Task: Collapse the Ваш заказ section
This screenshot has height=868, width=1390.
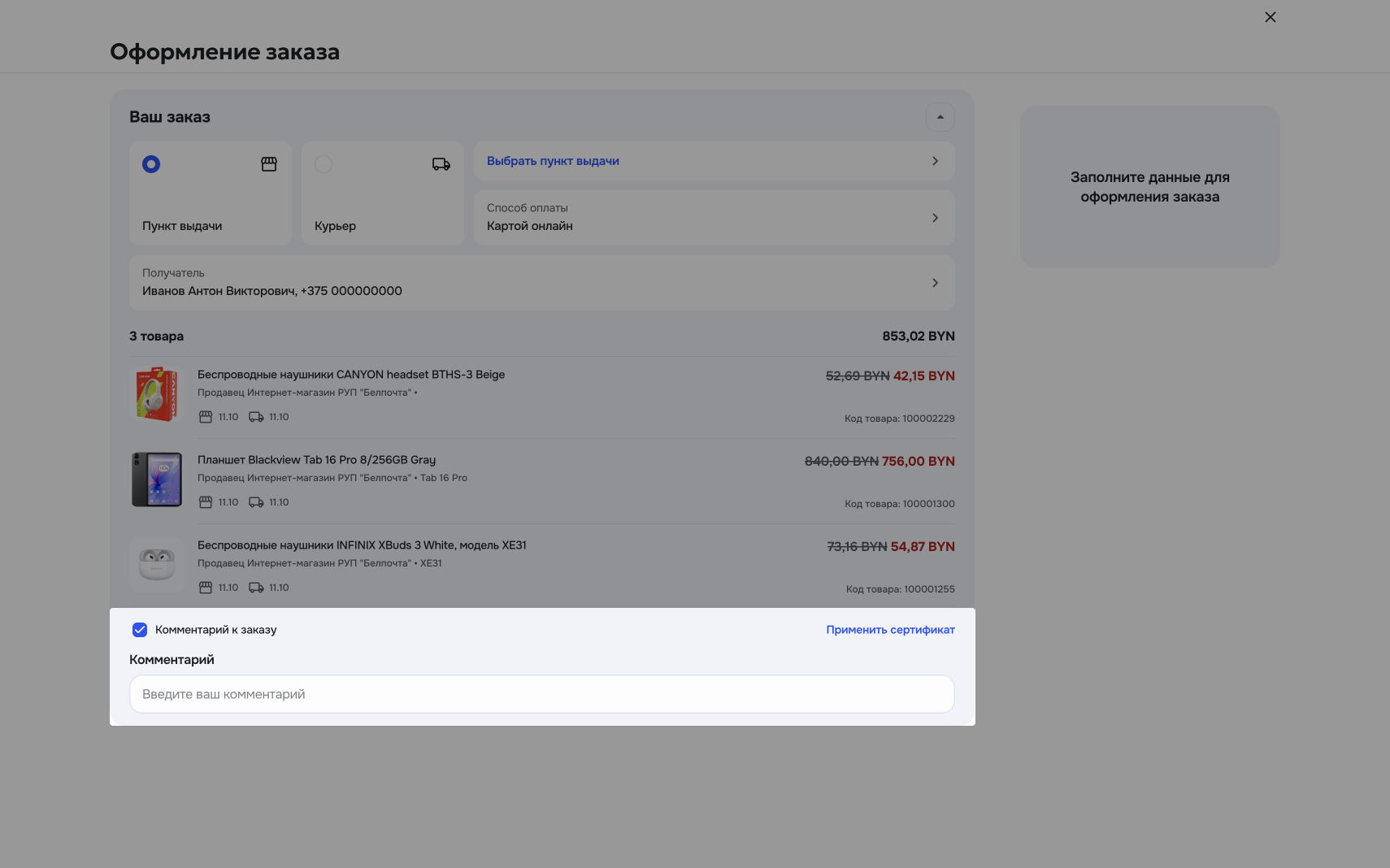Action: tap(940, 117)
